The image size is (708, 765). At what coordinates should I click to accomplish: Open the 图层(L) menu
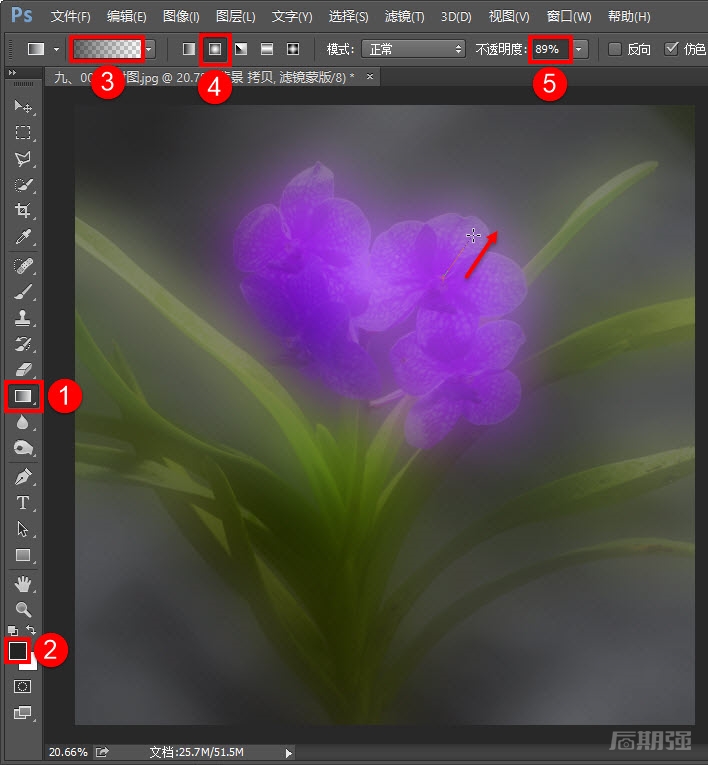coord(235,17)
